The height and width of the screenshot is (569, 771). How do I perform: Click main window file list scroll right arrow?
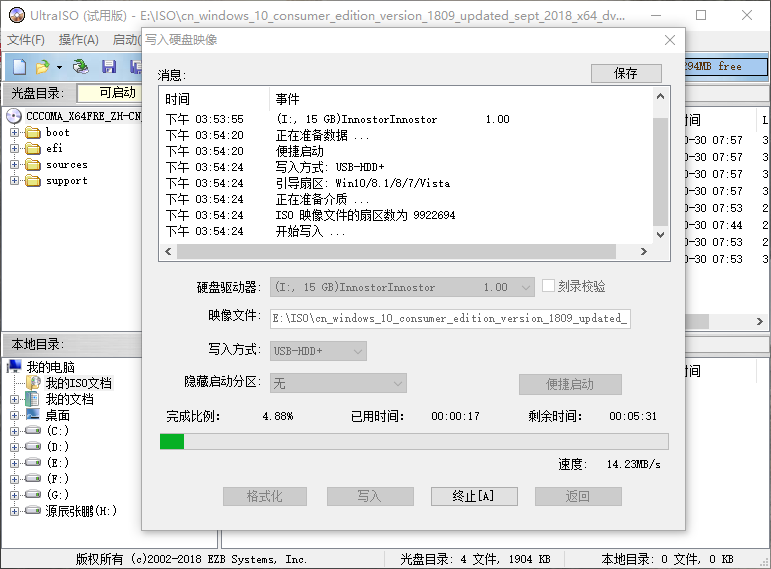pyautogui.click(x=760, y=322)
